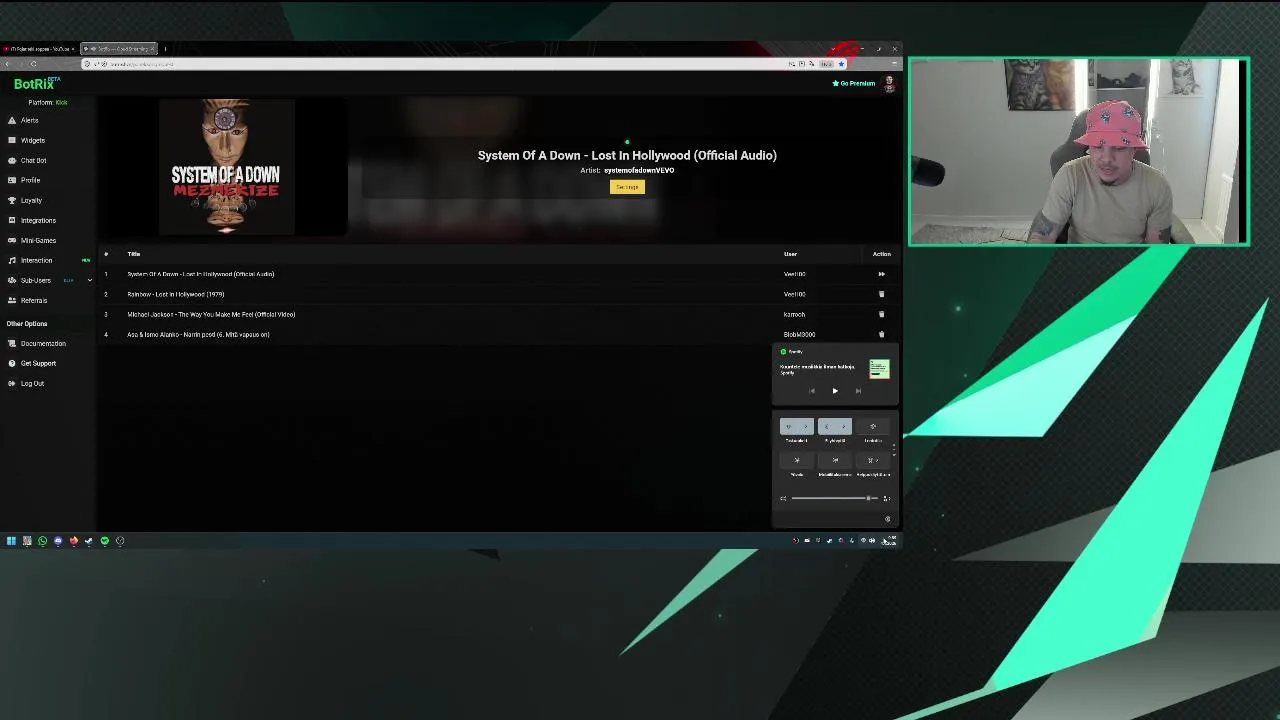Click the BotRix logo
The height and width of the screenshot is (720, 1280).
click(36, 84)
